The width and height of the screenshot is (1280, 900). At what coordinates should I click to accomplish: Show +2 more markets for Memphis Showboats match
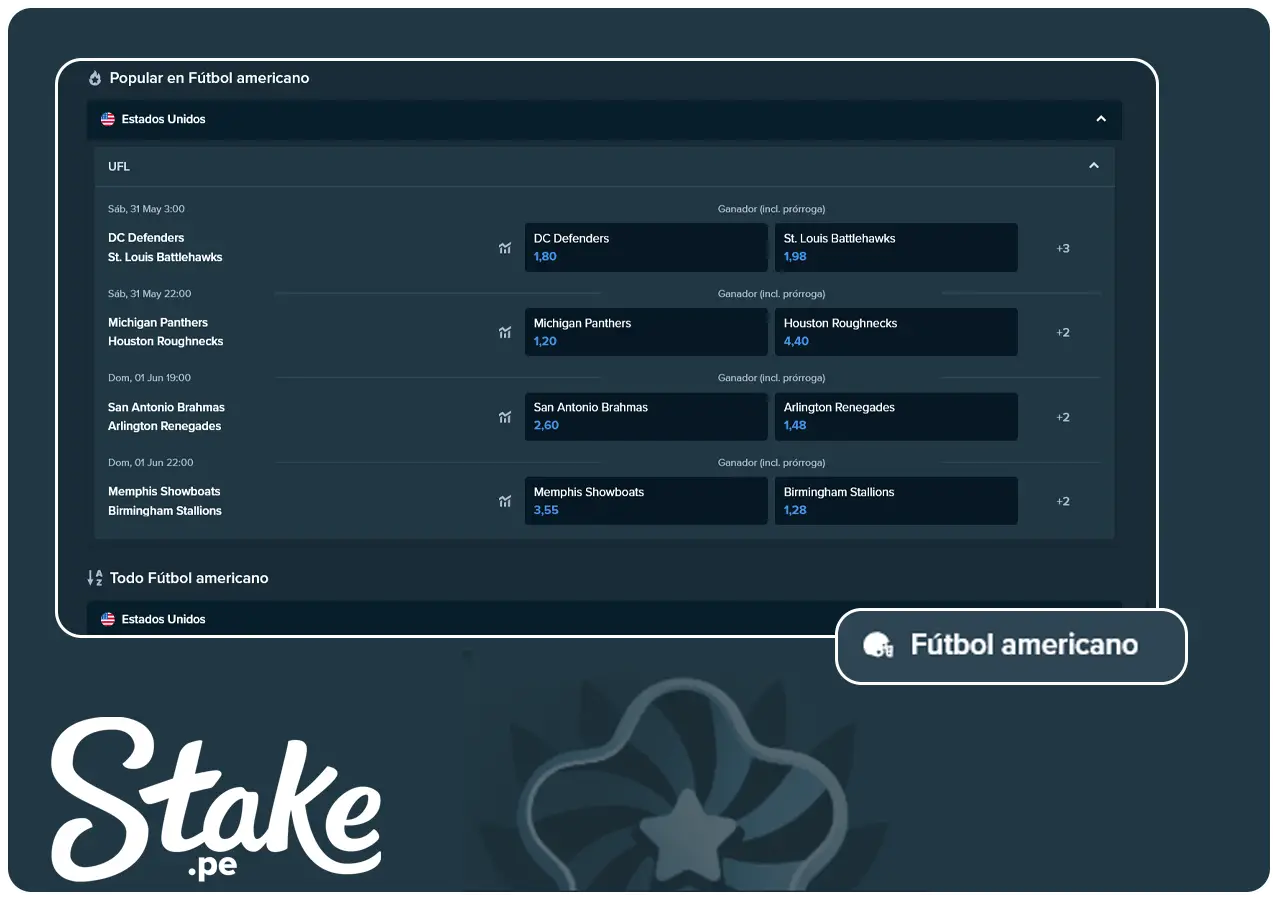click(1063, 501)
